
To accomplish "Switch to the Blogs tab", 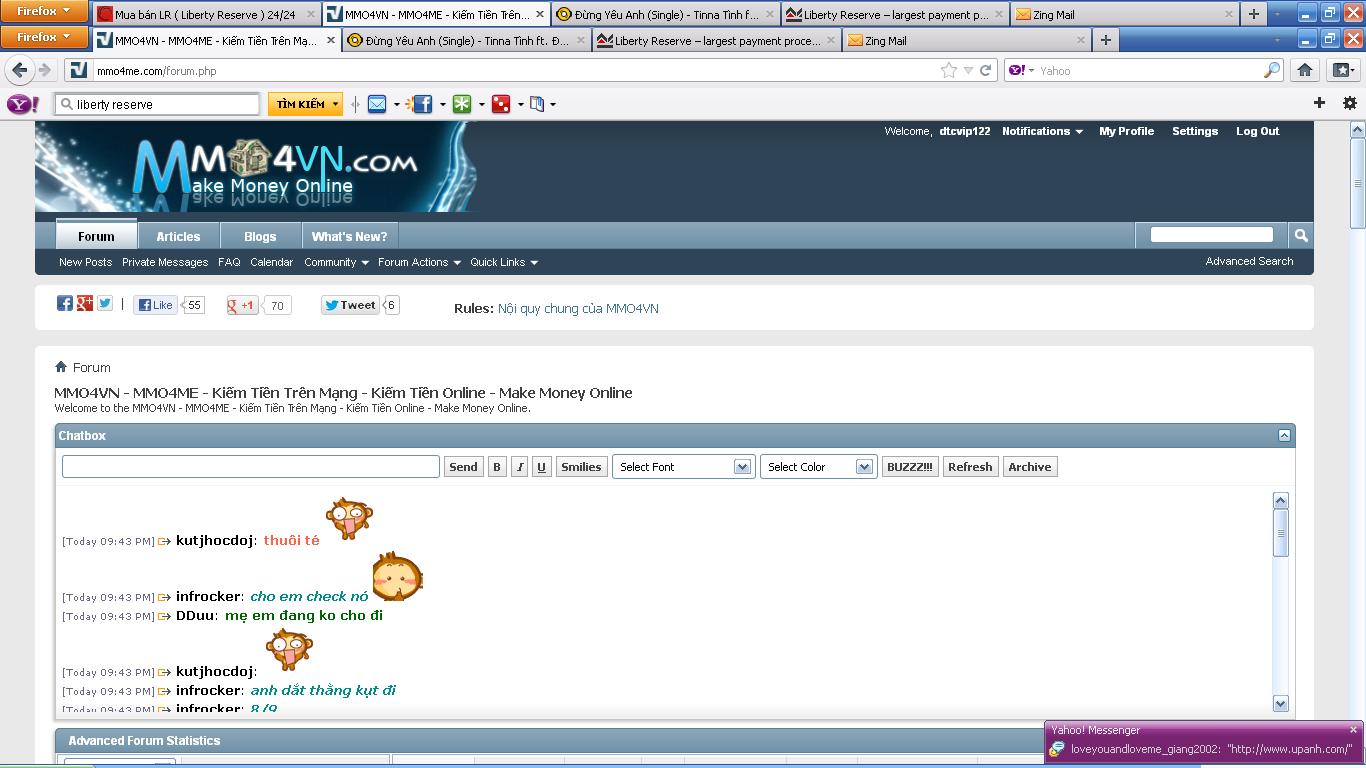I will point(260,236).
